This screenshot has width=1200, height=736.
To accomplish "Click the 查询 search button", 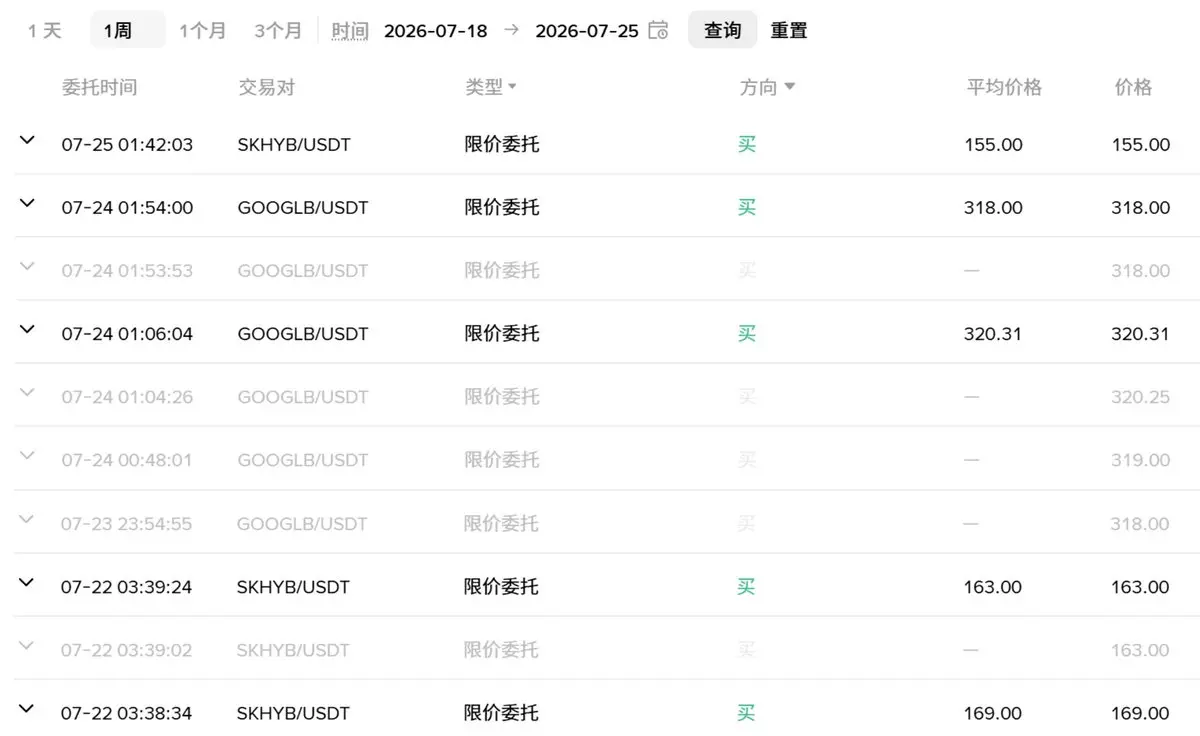I will pos(722,30).
